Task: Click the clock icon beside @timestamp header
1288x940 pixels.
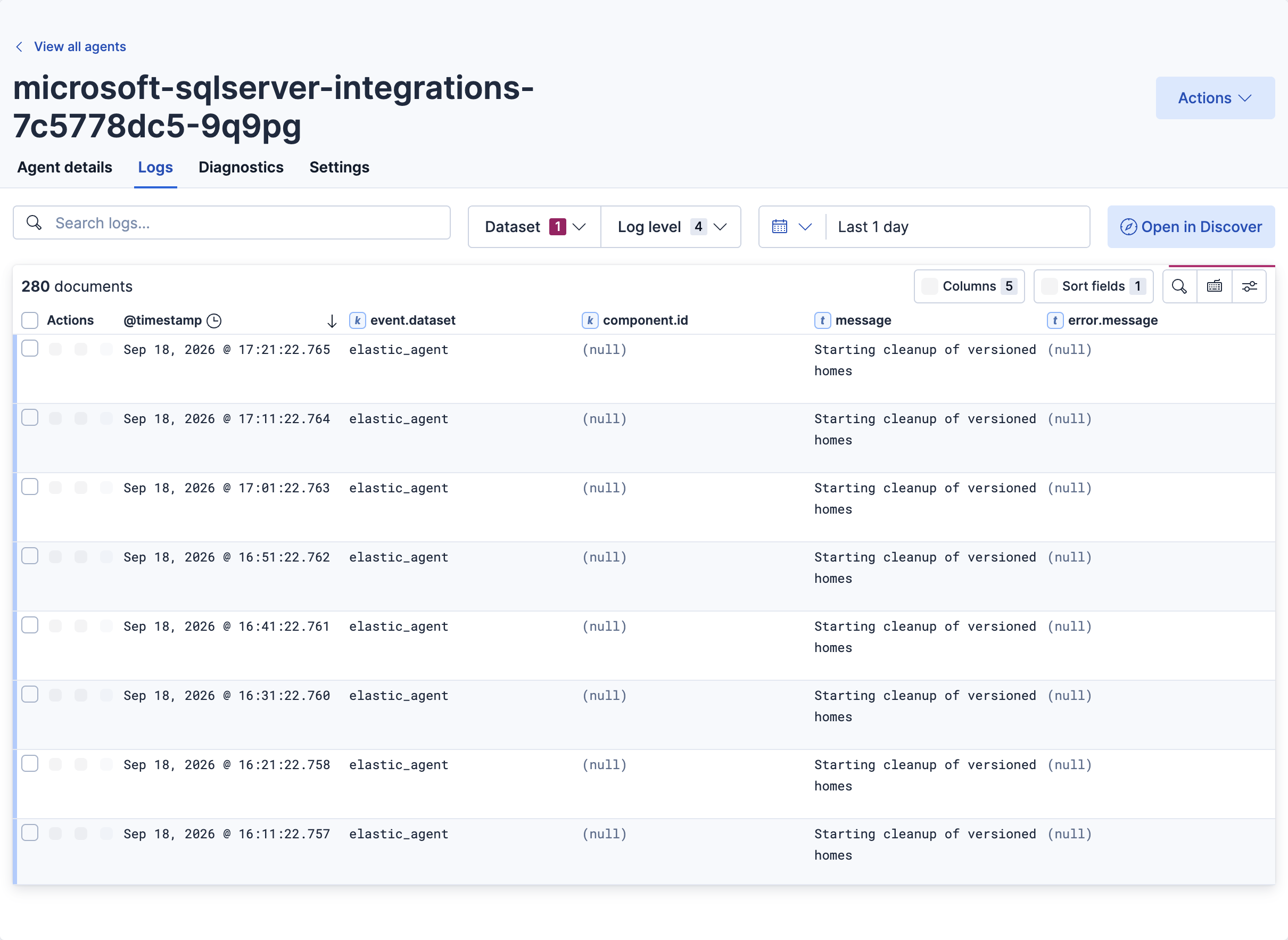Action: [x=214, y=321]
